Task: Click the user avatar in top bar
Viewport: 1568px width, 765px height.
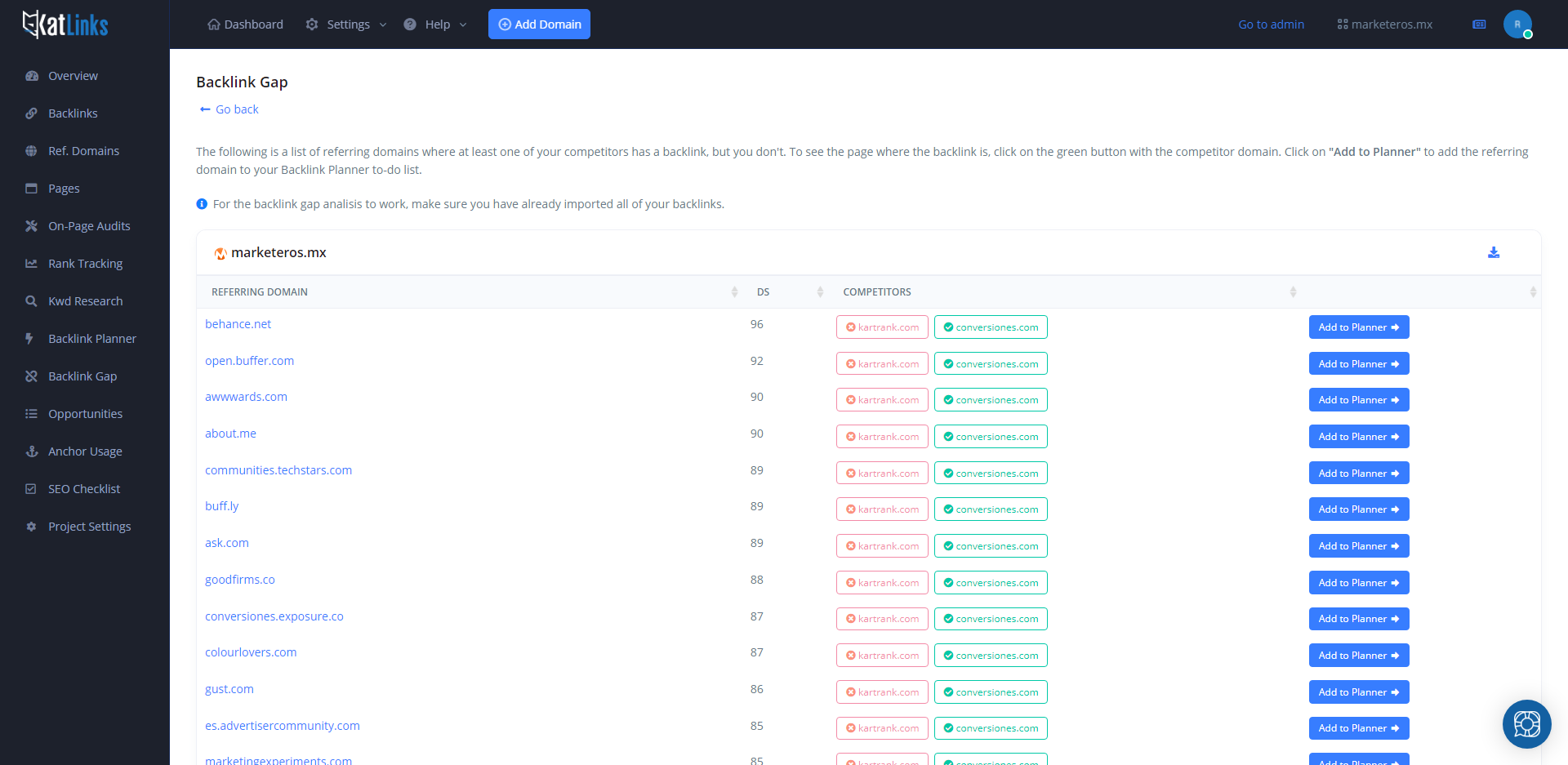Action: 1517,24
